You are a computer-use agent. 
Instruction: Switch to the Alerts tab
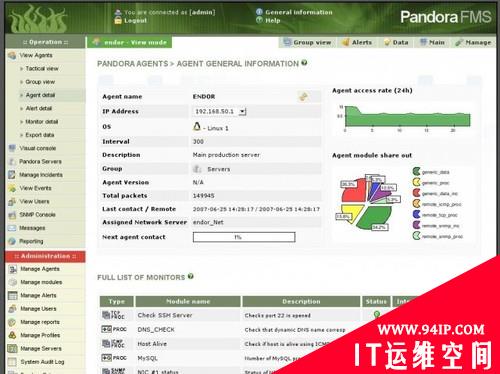[357, 42]
